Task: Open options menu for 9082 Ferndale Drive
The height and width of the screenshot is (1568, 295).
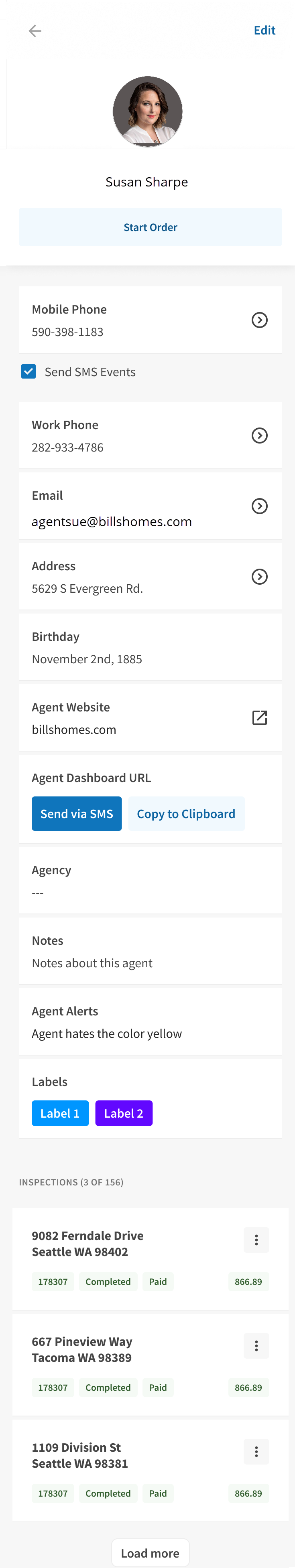Action: point(256,1240)
